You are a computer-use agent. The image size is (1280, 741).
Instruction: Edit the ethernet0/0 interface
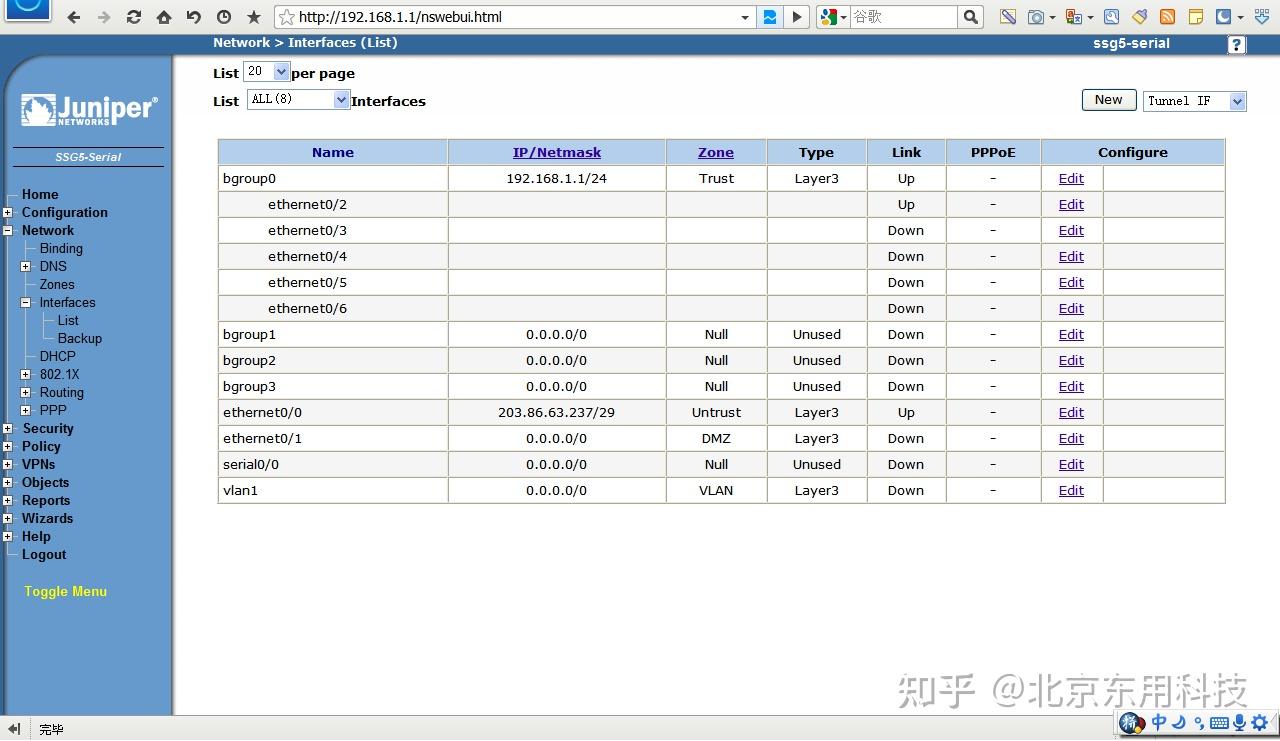coord(1070,412)
